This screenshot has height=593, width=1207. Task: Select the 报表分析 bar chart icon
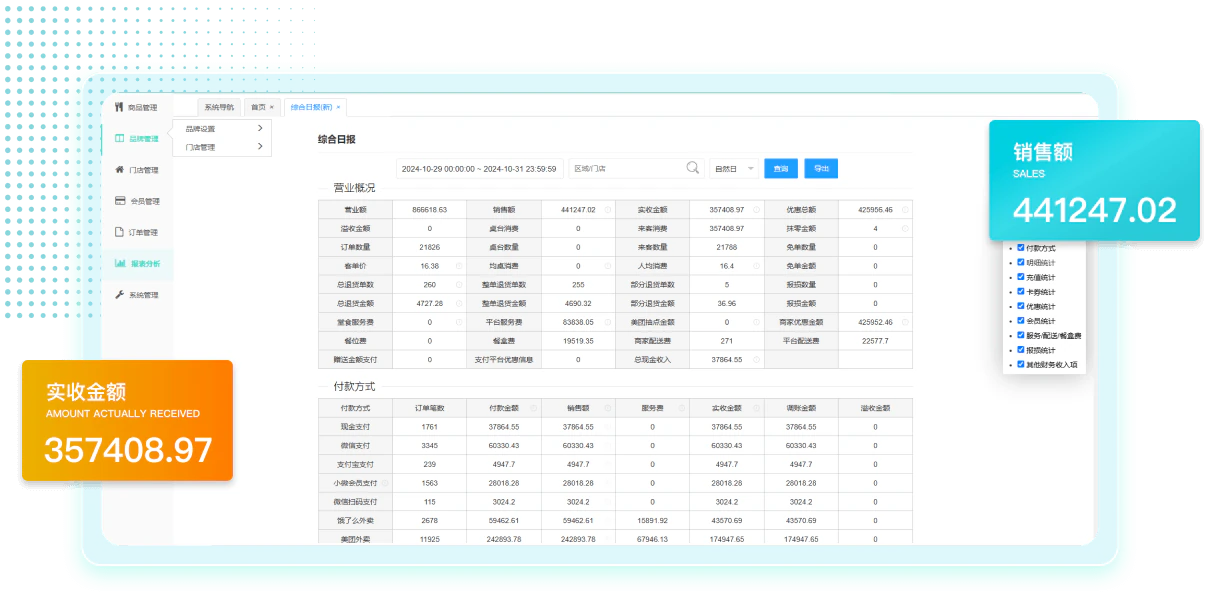[120, 264]
